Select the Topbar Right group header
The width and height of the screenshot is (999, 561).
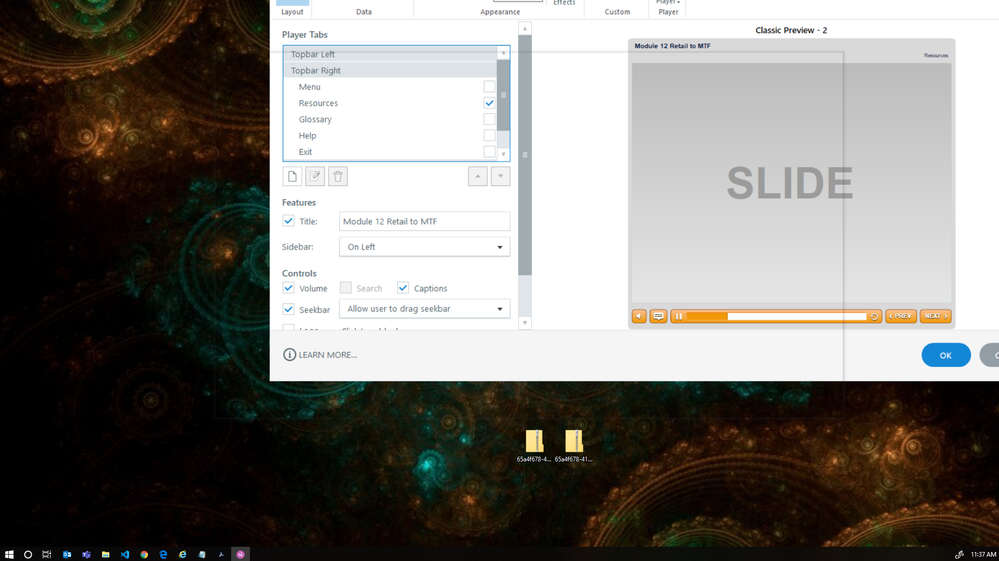coord(390,71)
